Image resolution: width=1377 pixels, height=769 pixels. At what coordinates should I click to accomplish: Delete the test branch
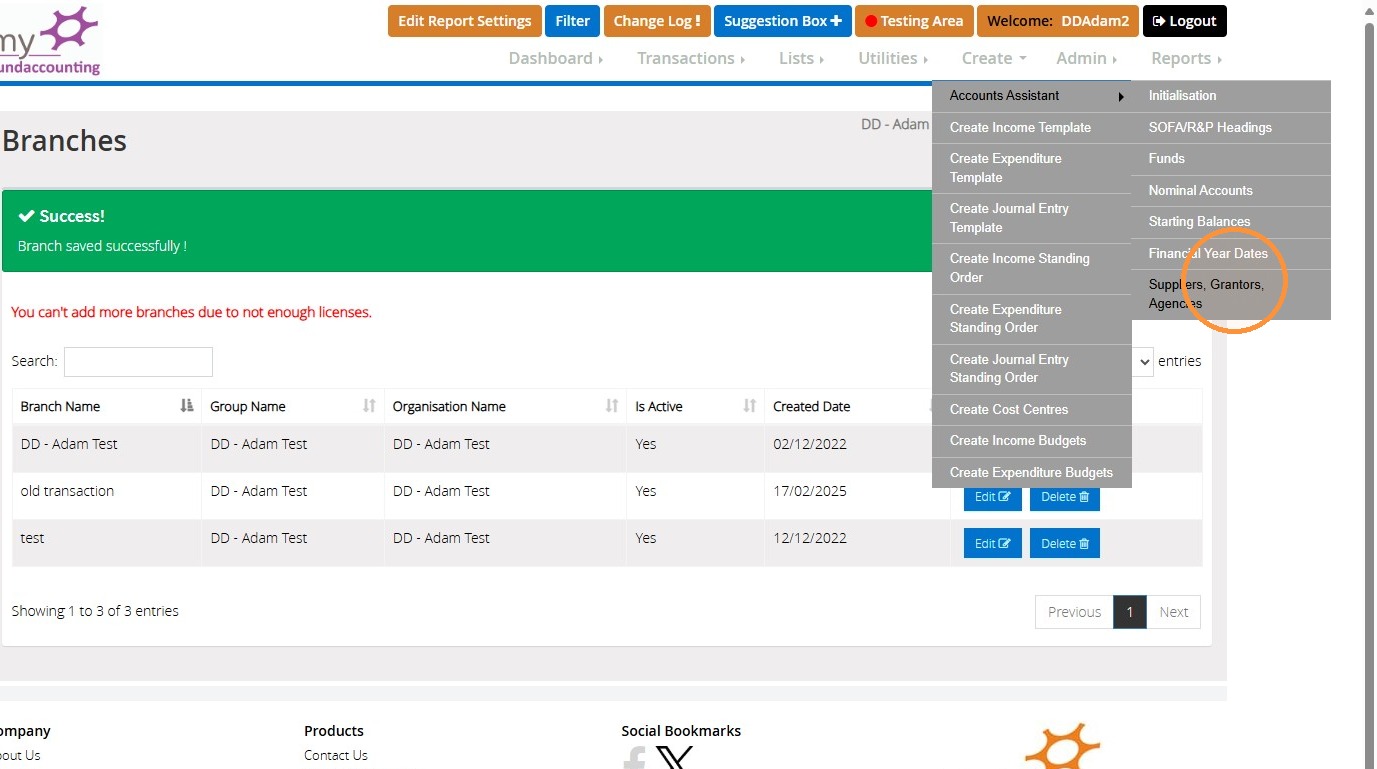[1064, 544]
